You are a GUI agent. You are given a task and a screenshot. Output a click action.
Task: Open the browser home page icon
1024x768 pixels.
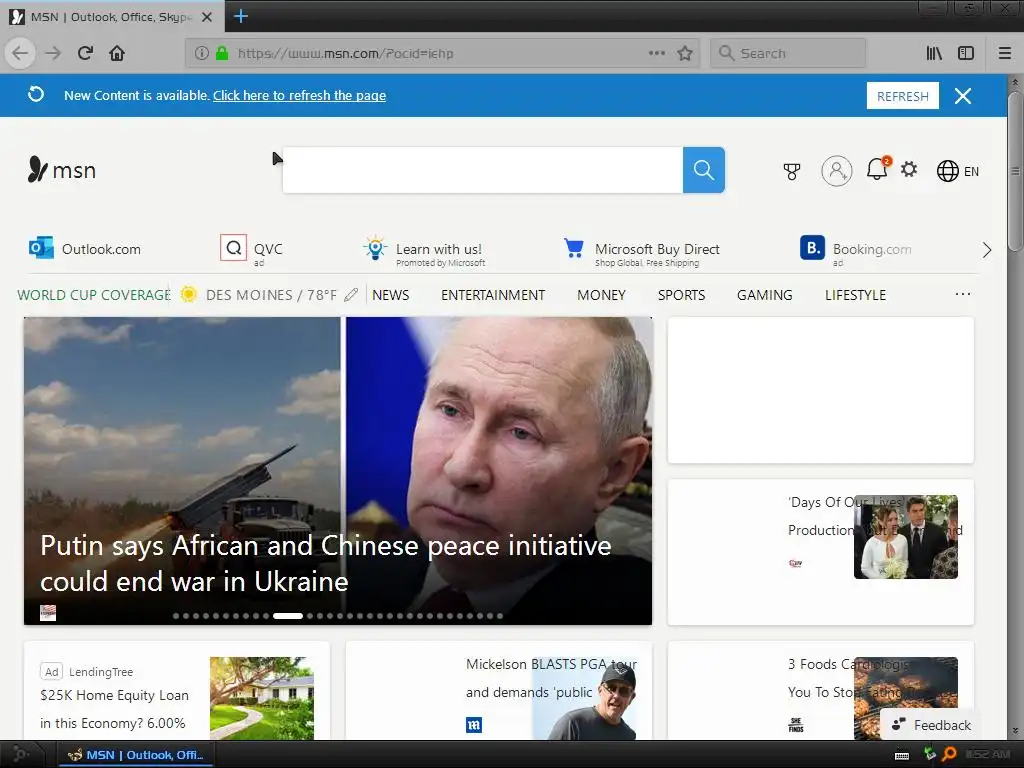tap(117, 53)
